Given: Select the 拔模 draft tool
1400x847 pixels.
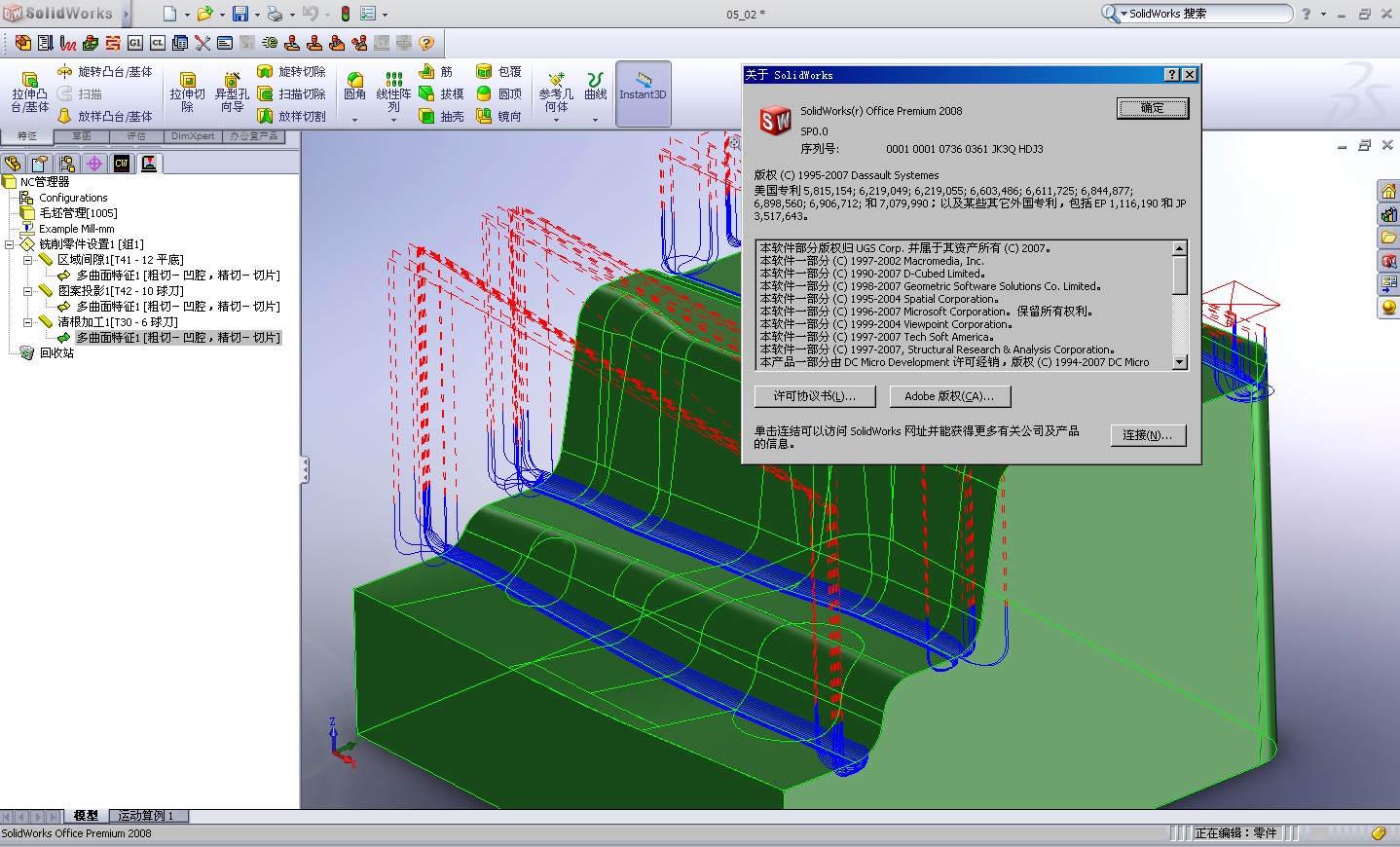Looking at the screenshot, I should pyautogui.click(x=441, y=93).
